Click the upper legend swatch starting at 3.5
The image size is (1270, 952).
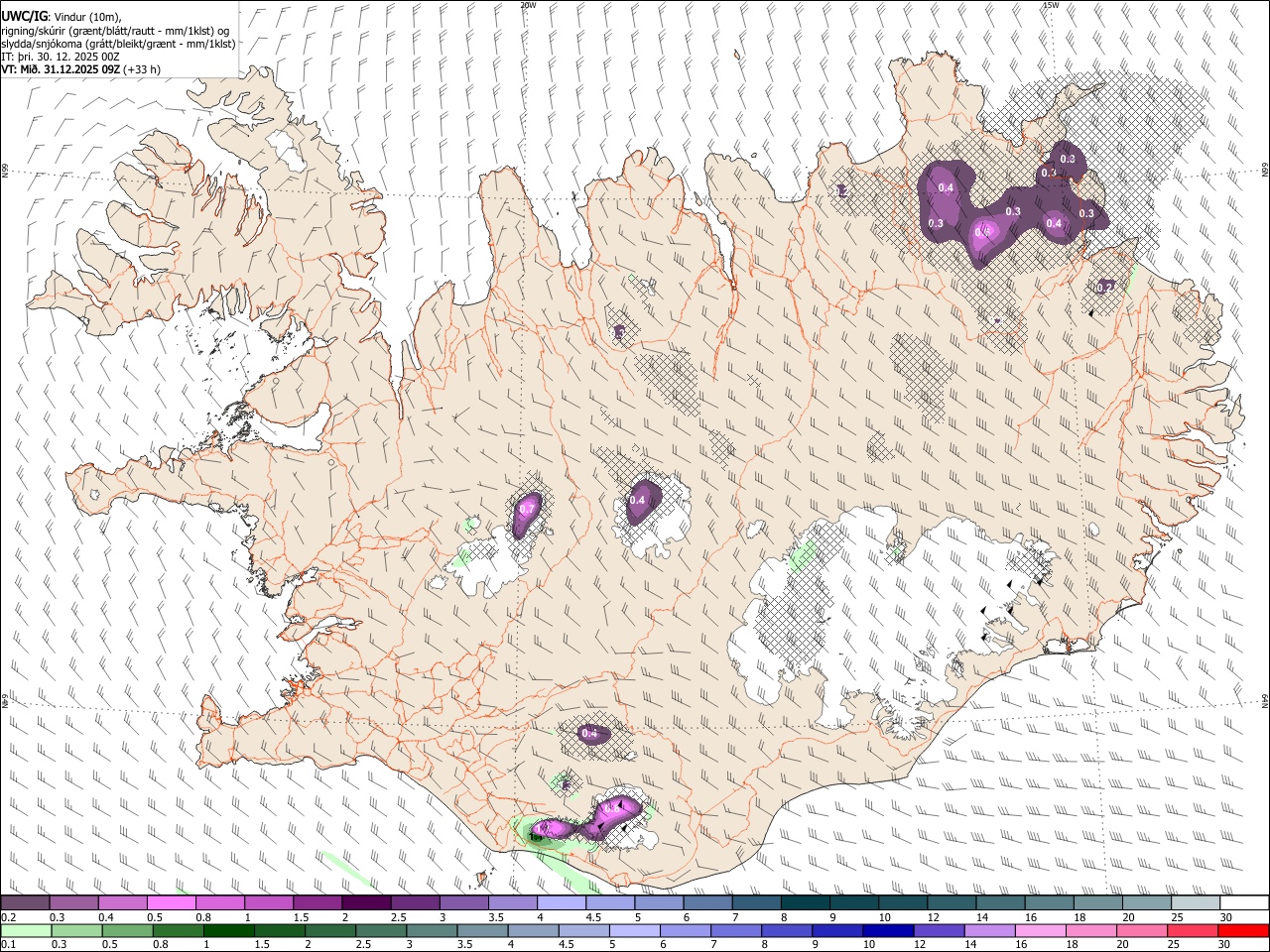(x=512, y=903)
